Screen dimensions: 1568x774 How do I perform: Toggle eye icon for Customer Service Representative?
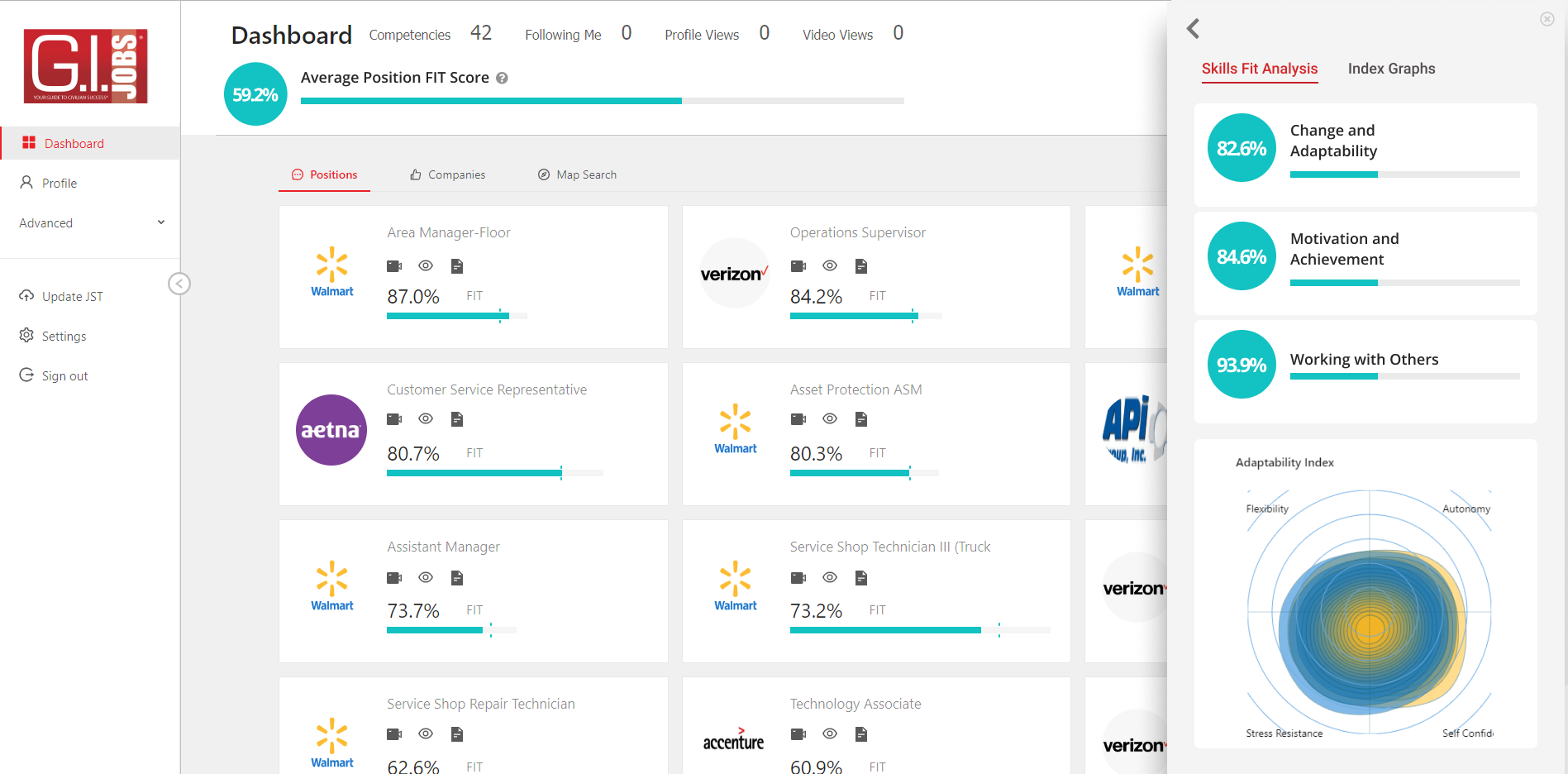click(426, 419)
